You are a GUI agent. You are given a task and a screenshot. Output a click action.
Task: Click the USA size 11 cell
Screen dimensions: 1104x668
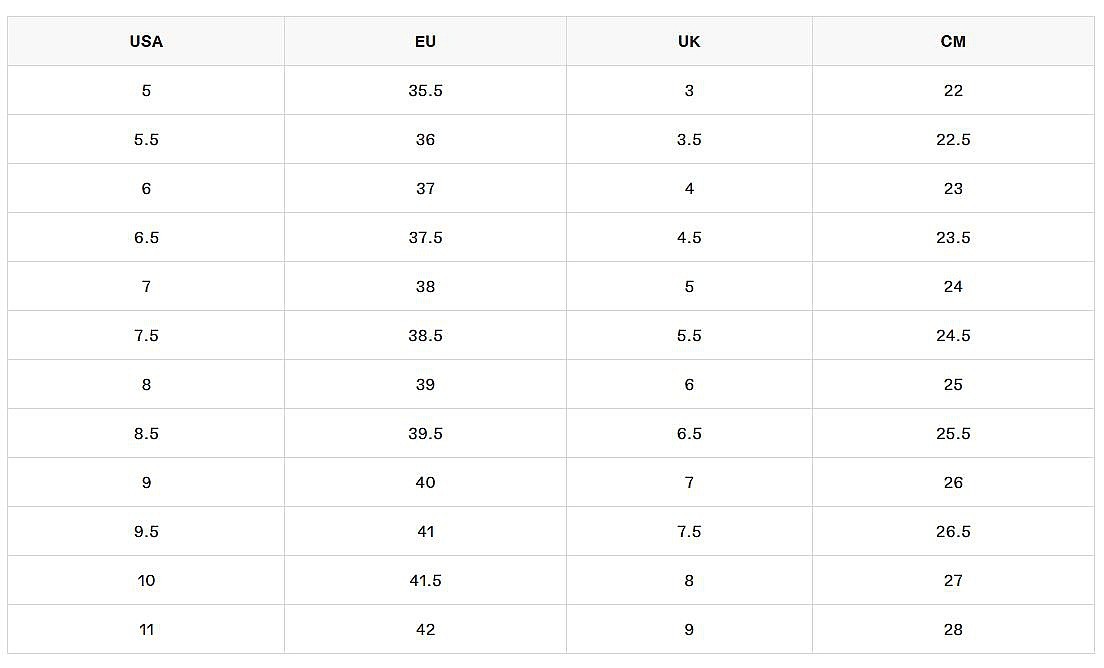[x=146, y=629]
